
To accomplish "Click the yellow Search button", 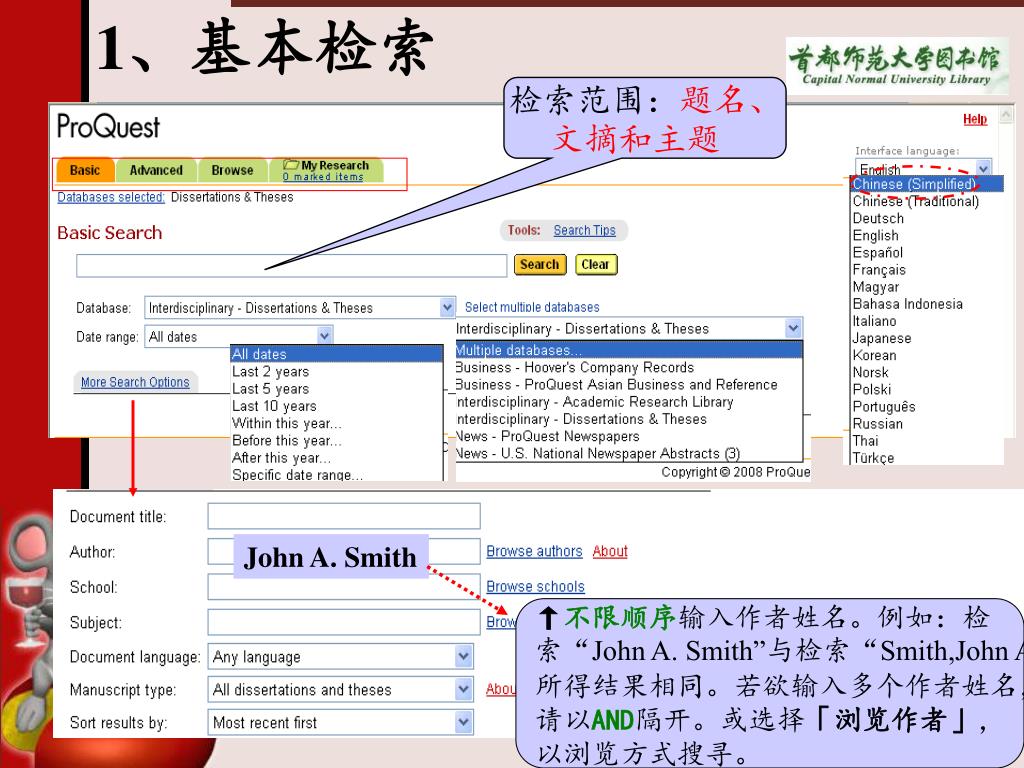I will tap(539, 264).
